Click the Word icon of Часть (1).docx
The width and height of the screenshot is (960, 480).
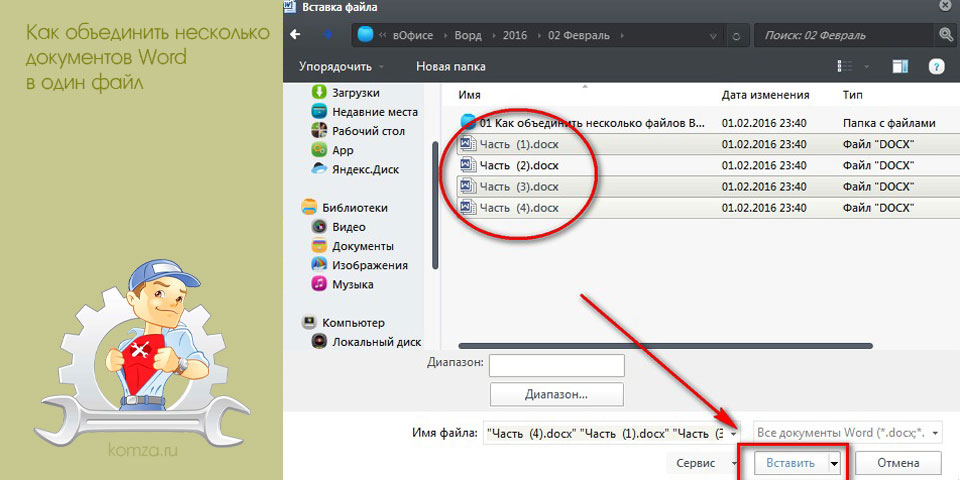468,144
